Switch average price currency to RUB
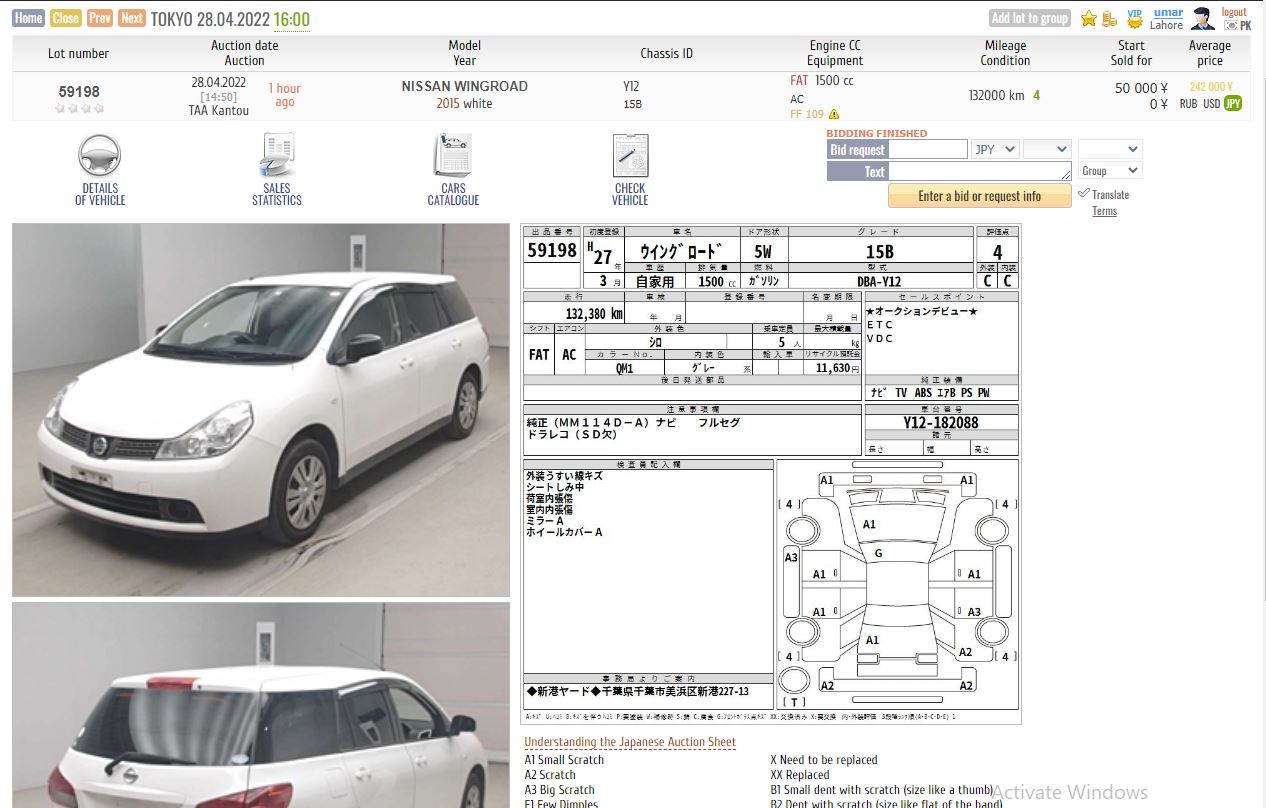 coord(1188,104)
